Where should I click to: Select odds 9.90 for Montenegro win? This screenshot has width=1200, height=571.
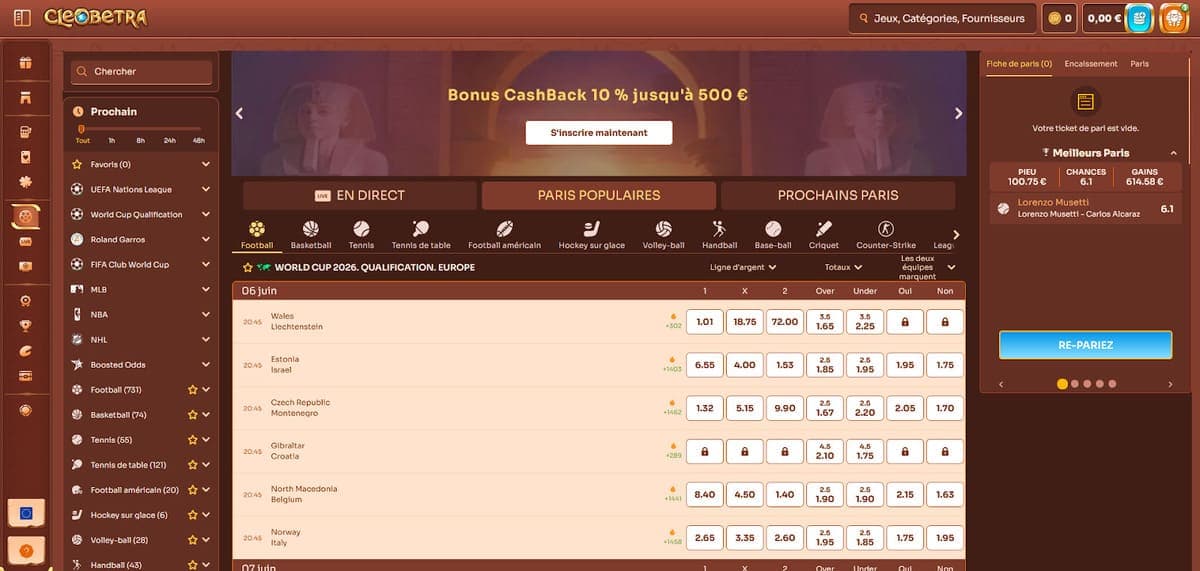785,408
